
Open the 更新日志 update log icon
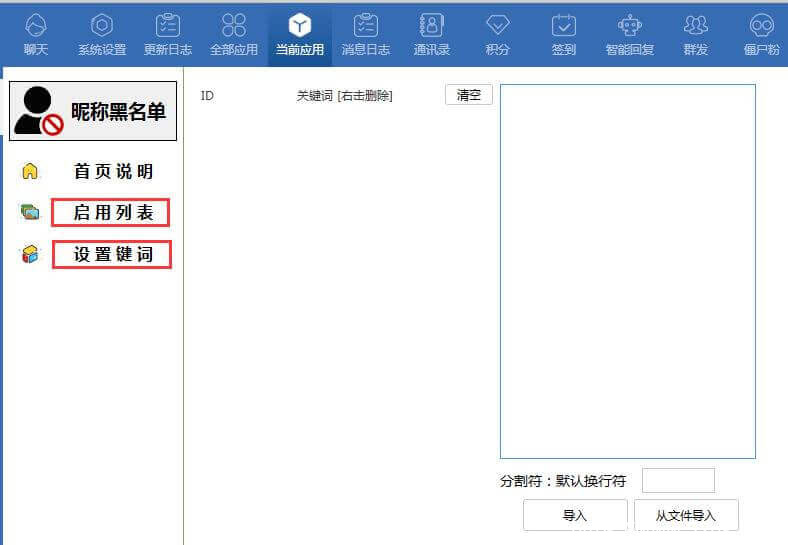(168, 26)
